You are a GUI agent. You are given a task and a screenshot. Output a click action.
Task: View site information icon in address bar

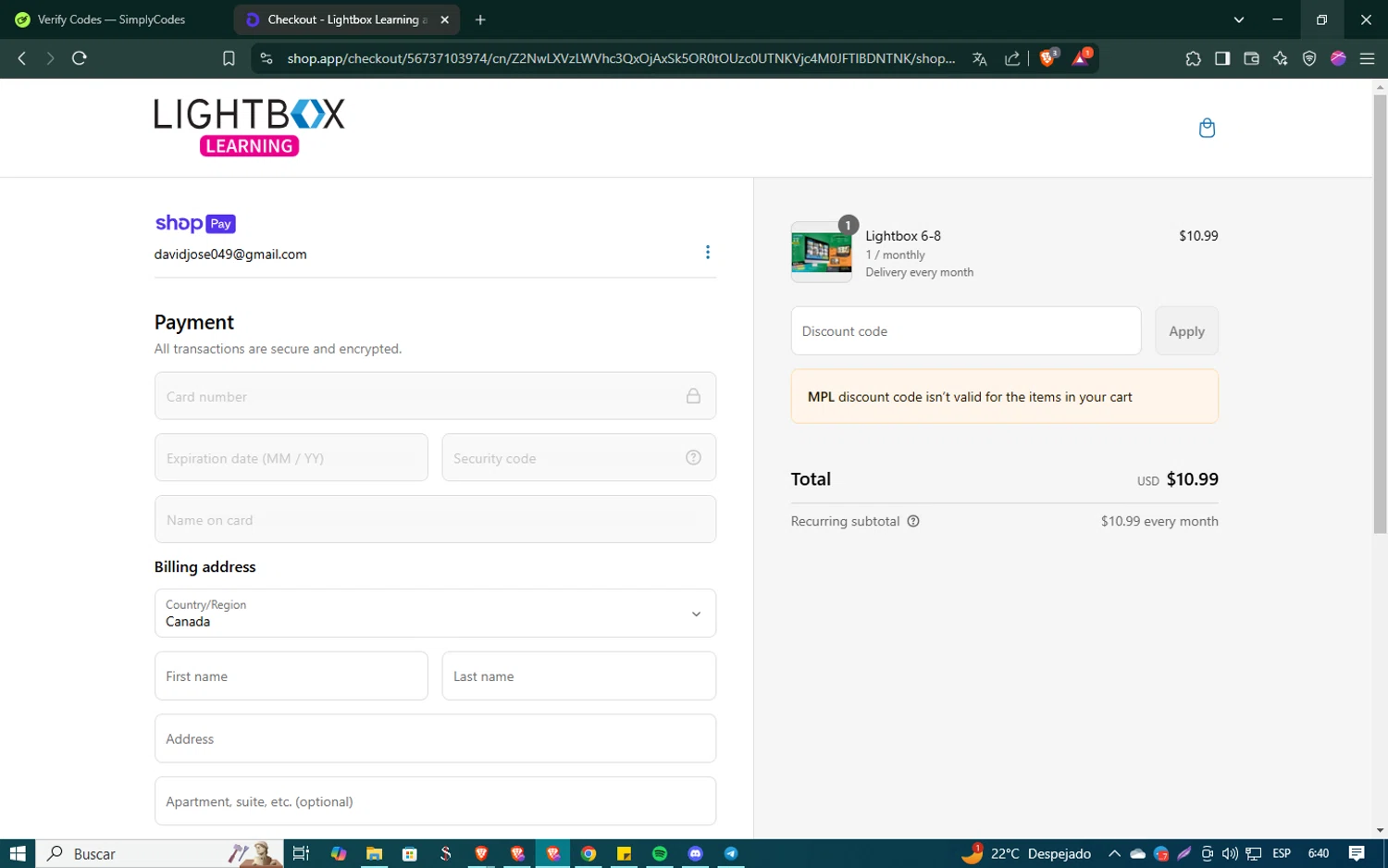click(266, 58)
